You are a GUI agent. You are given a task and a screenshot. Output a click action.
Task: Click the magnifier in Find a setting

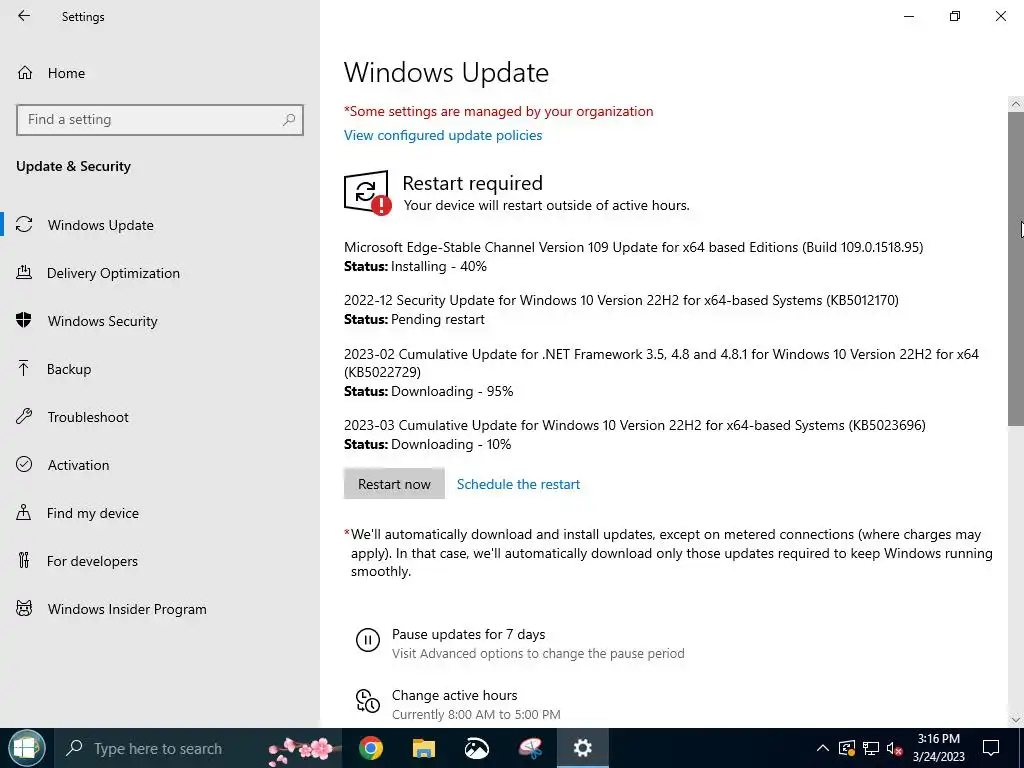pyautogui.click(x=289, y=120)
